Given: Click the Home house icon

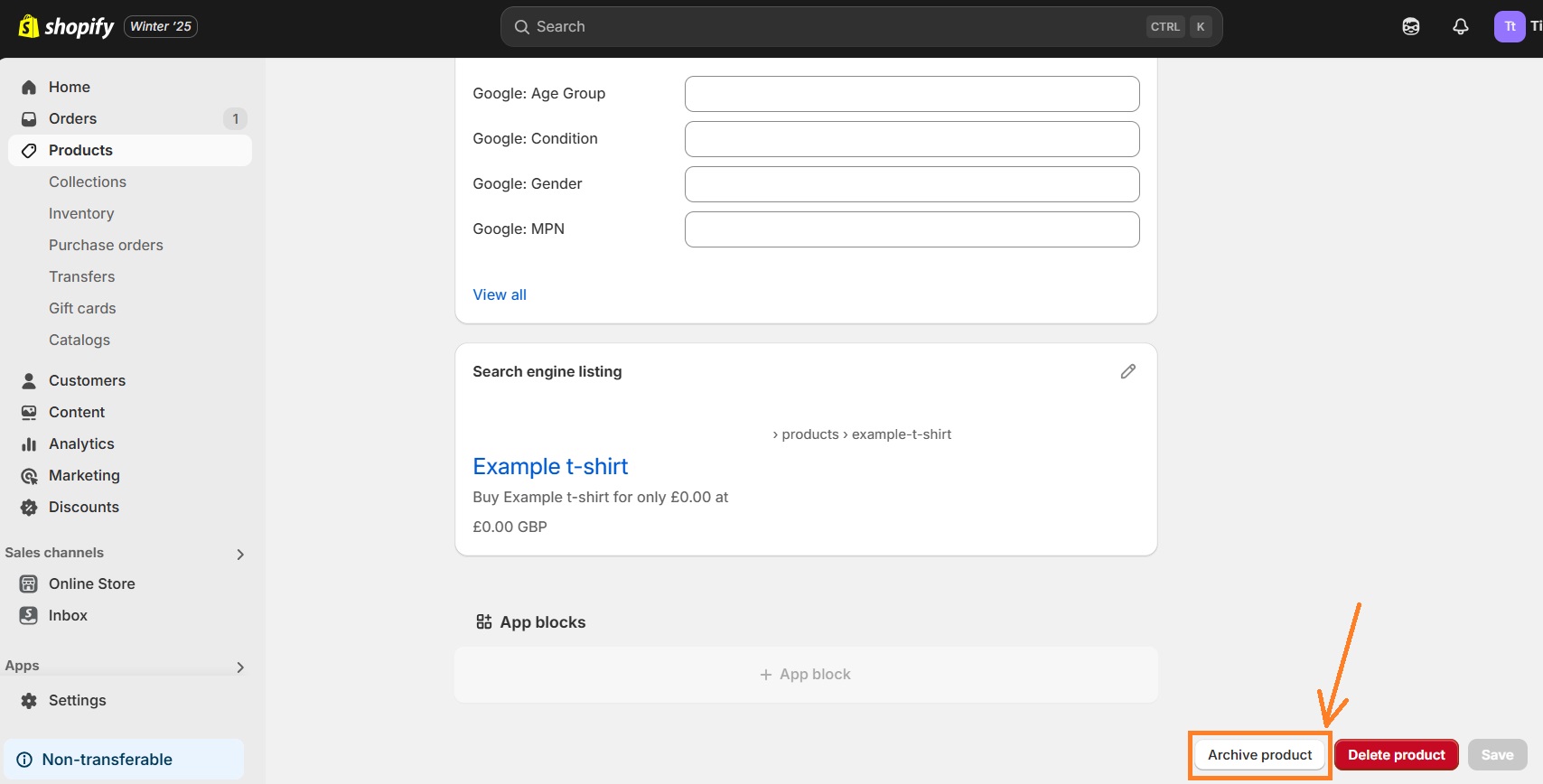Looking at the screenshot, I should (x=29, y=88).
